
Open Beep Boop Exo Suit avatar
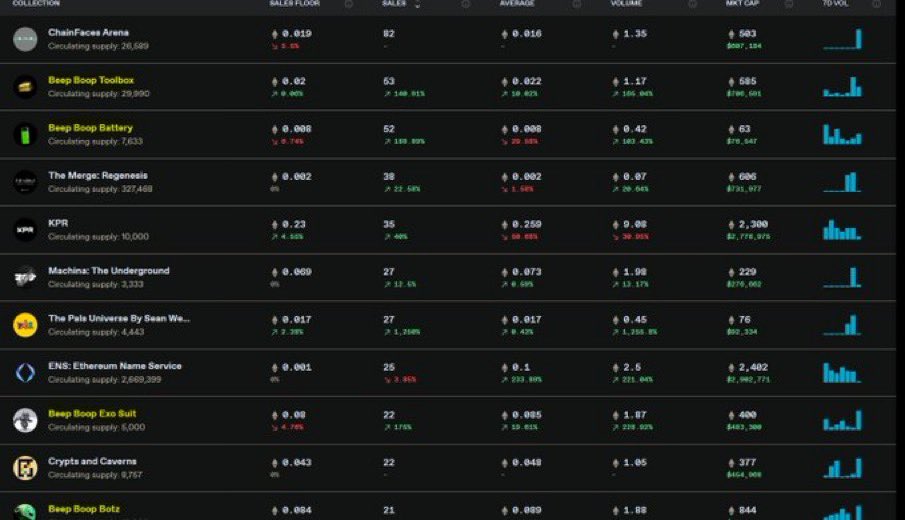click(25, 420)
